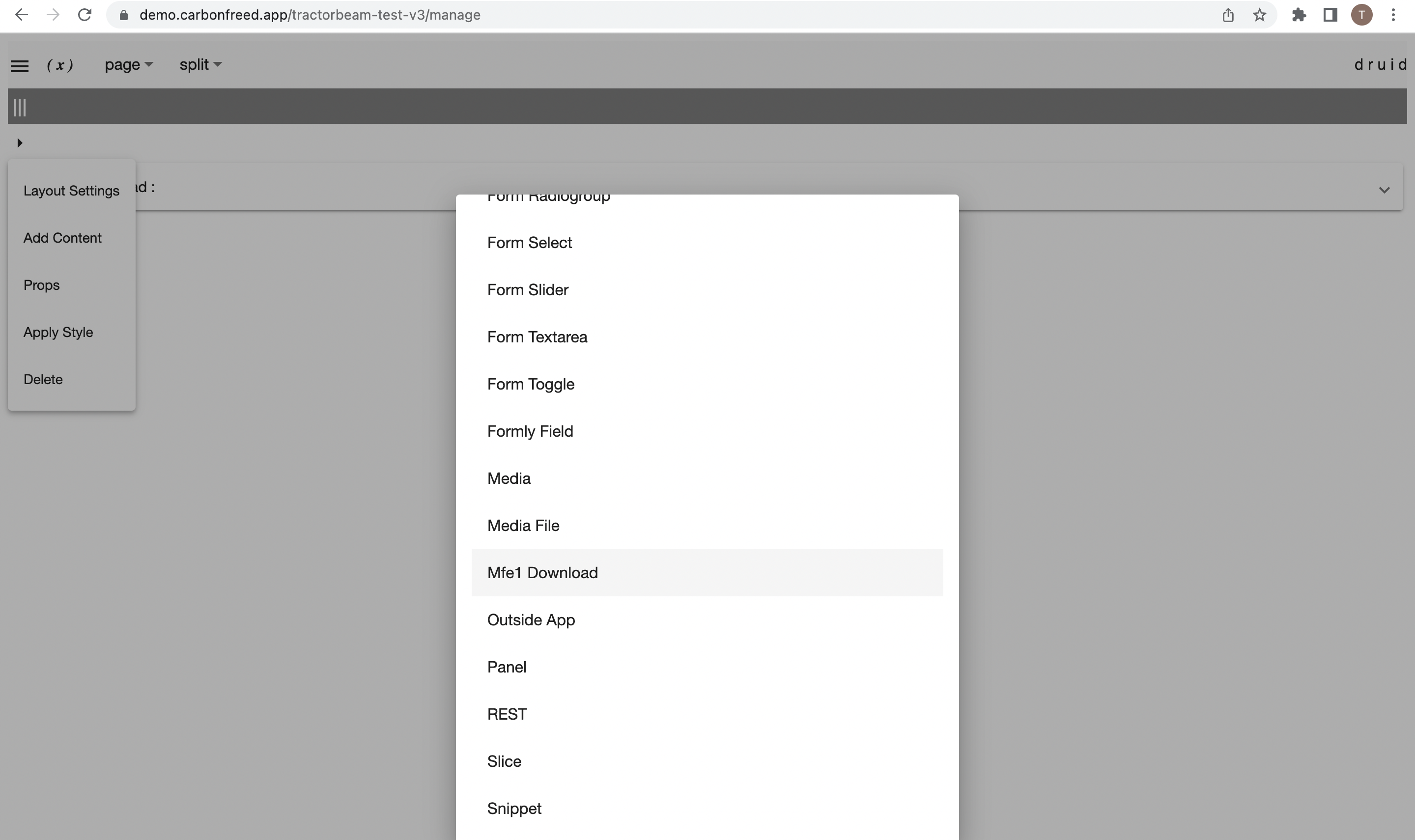Open the browser three-dot menu
Screen dimensions: 1415x840
(1394, 15)
